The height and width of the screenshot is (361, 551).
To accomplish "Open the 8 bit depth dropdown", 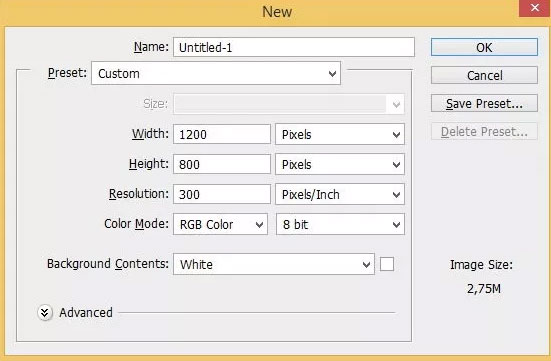I will pos(340,224).
